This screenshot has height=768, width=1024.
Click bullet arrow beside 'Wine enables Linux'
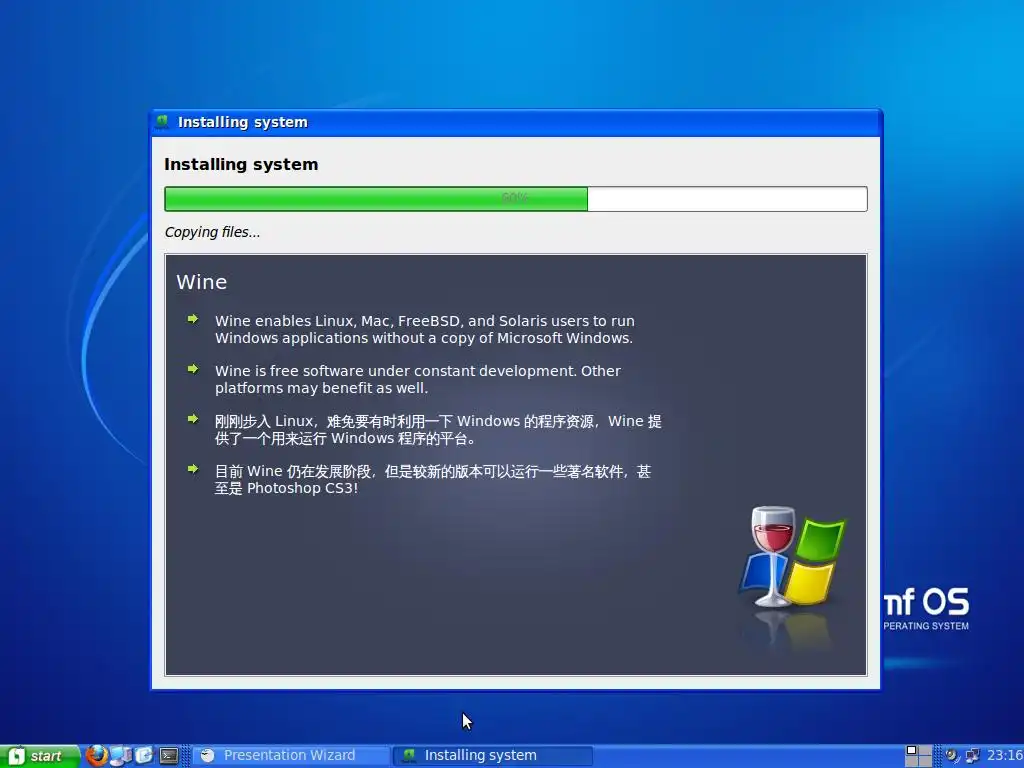tap(193, 319)
